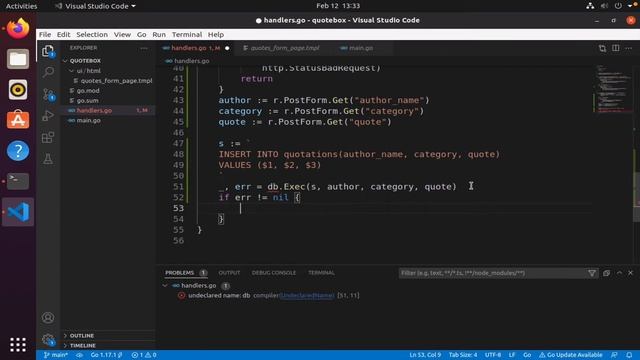Screen dimensions: 640x360
Task: Open system status menu at top right
Action: 612,6
